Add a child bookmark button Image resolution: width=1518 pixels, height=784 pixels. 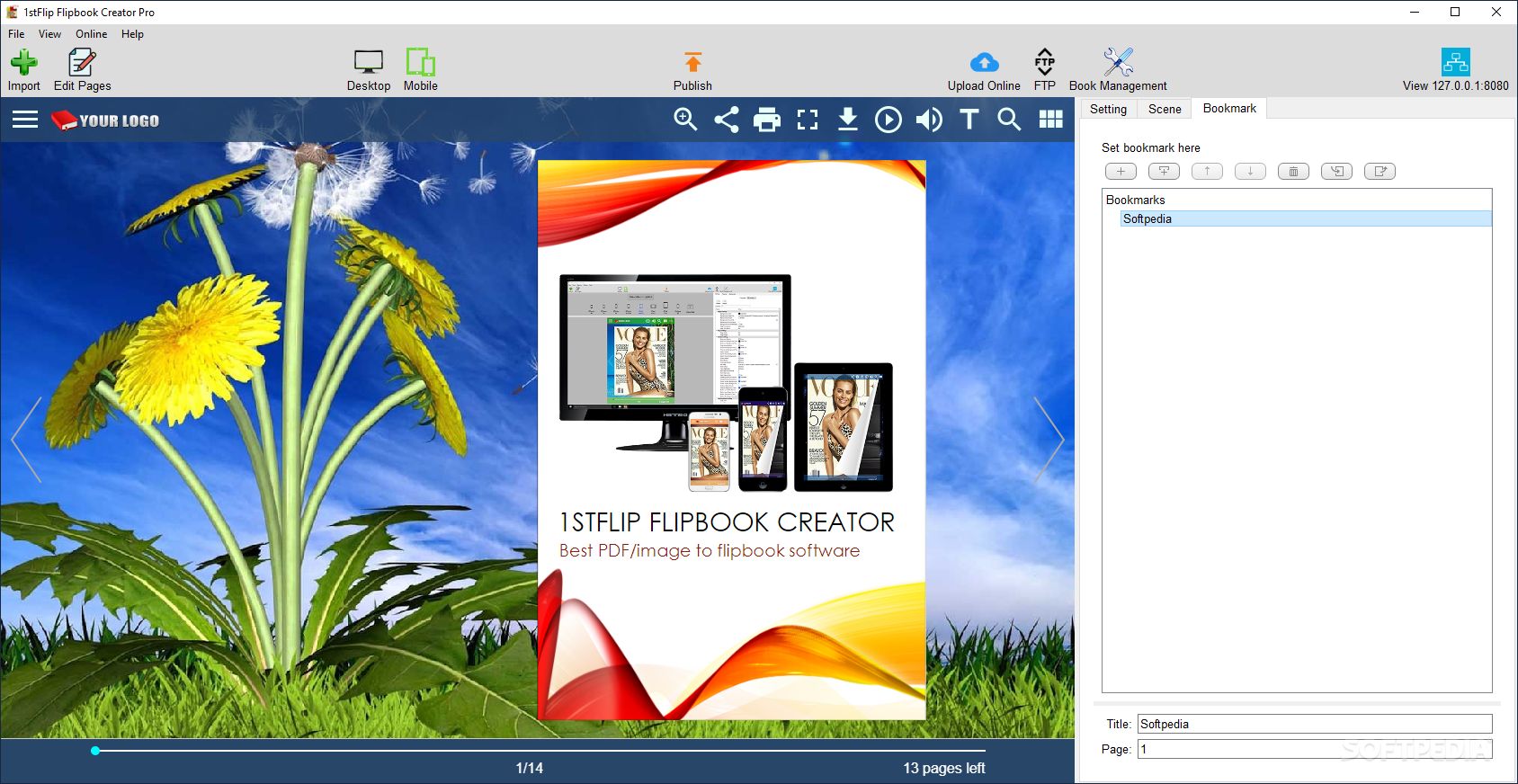(1164, 171)
